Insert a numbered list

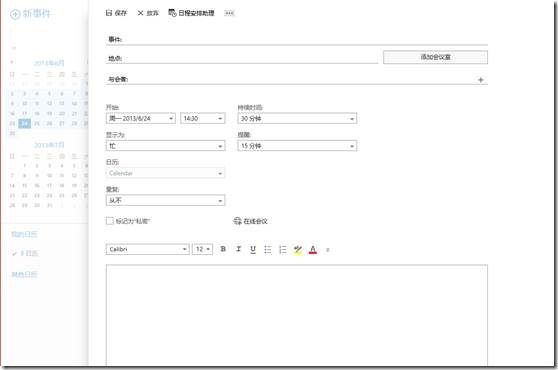click(283, 249)
